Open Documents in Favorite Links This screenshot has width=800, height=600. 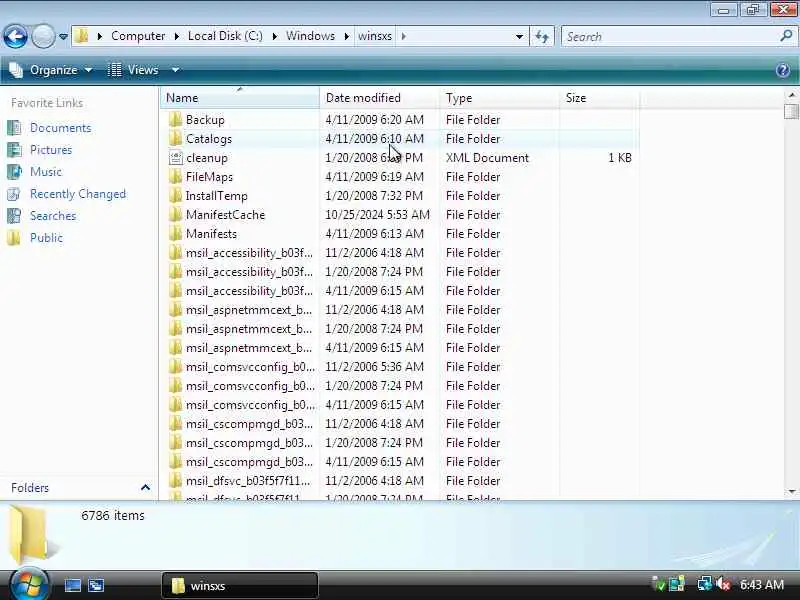[x=60, y=128]
